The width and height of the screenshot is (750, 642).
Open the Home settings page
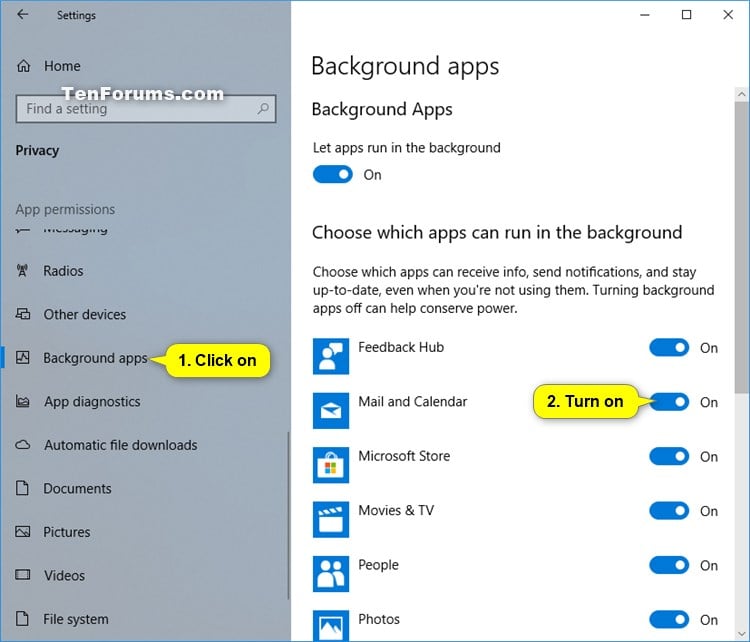point(62,66)
